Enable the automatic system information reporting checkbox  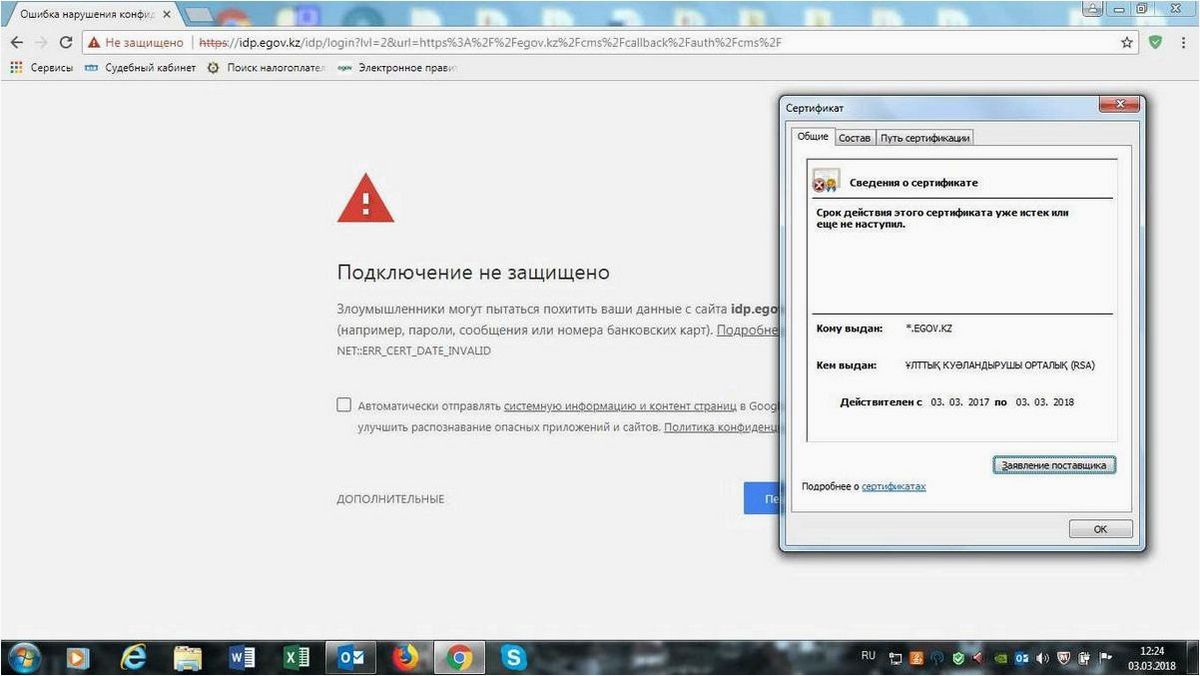(344, 405)
